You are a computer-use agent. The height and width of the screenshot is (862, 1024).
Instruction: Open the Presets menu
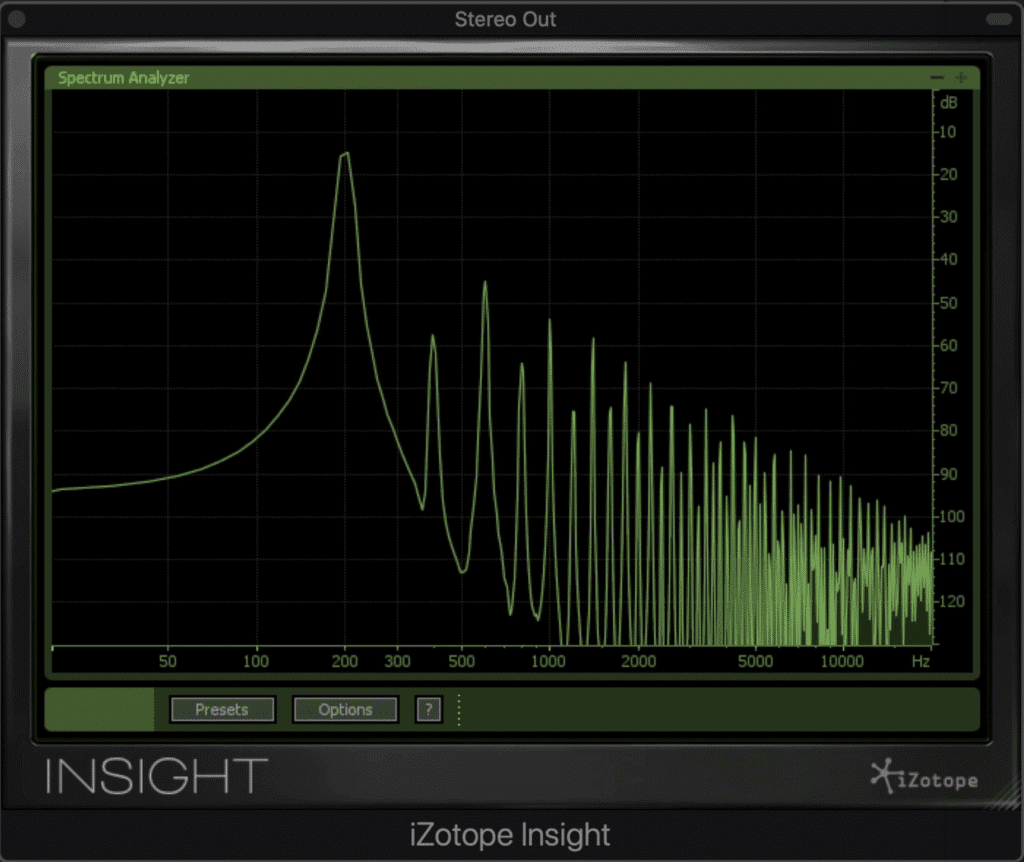222,710
